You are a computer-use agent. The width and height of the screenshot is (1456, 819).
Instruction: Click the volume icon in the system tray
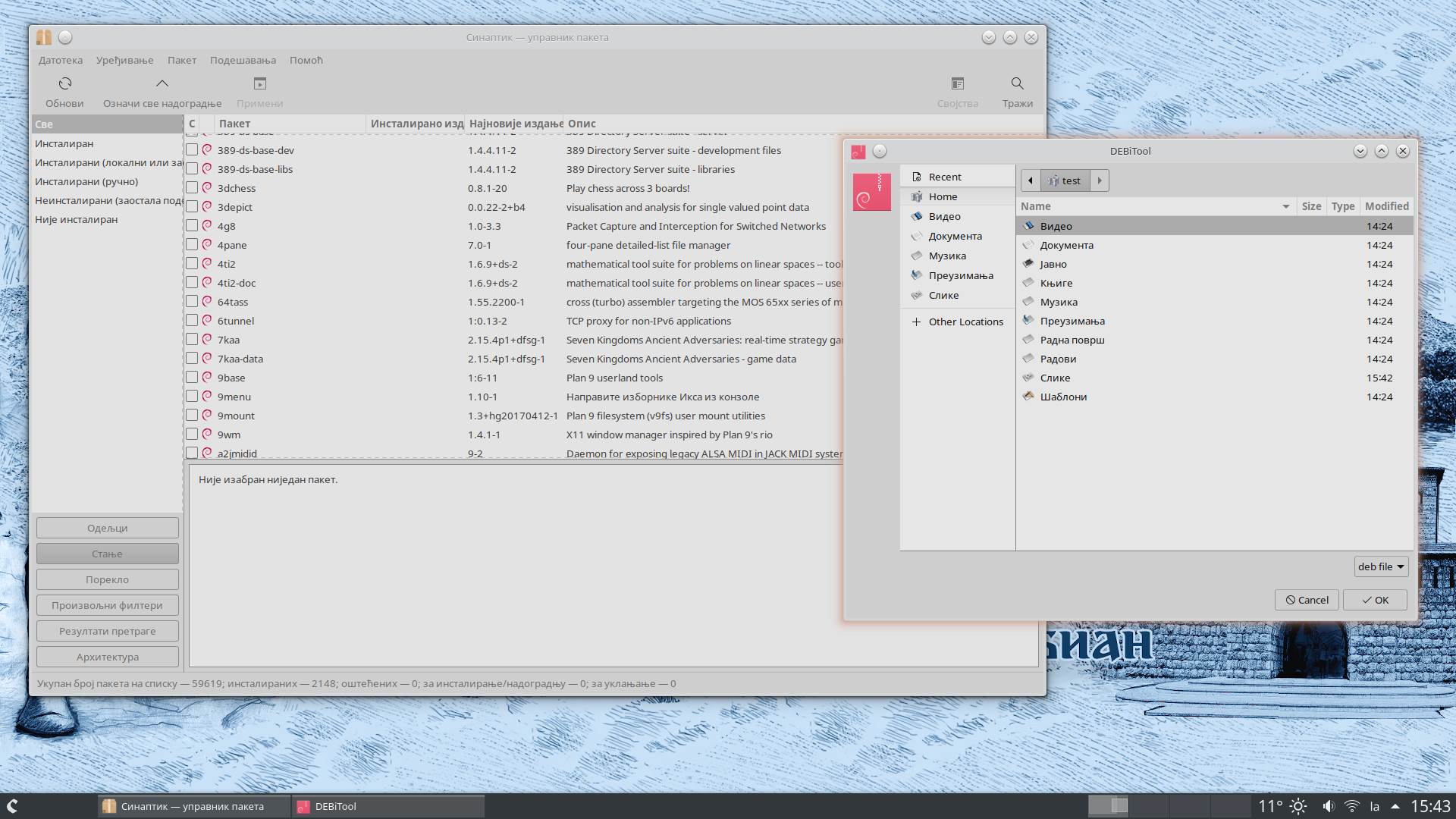(1330, 806)
